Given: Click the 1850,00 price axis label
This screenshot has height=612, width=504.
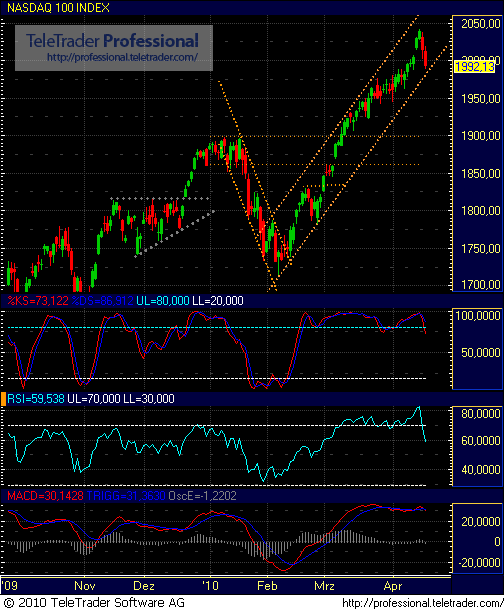Looking at the screenshot, I should coord(481,174).
